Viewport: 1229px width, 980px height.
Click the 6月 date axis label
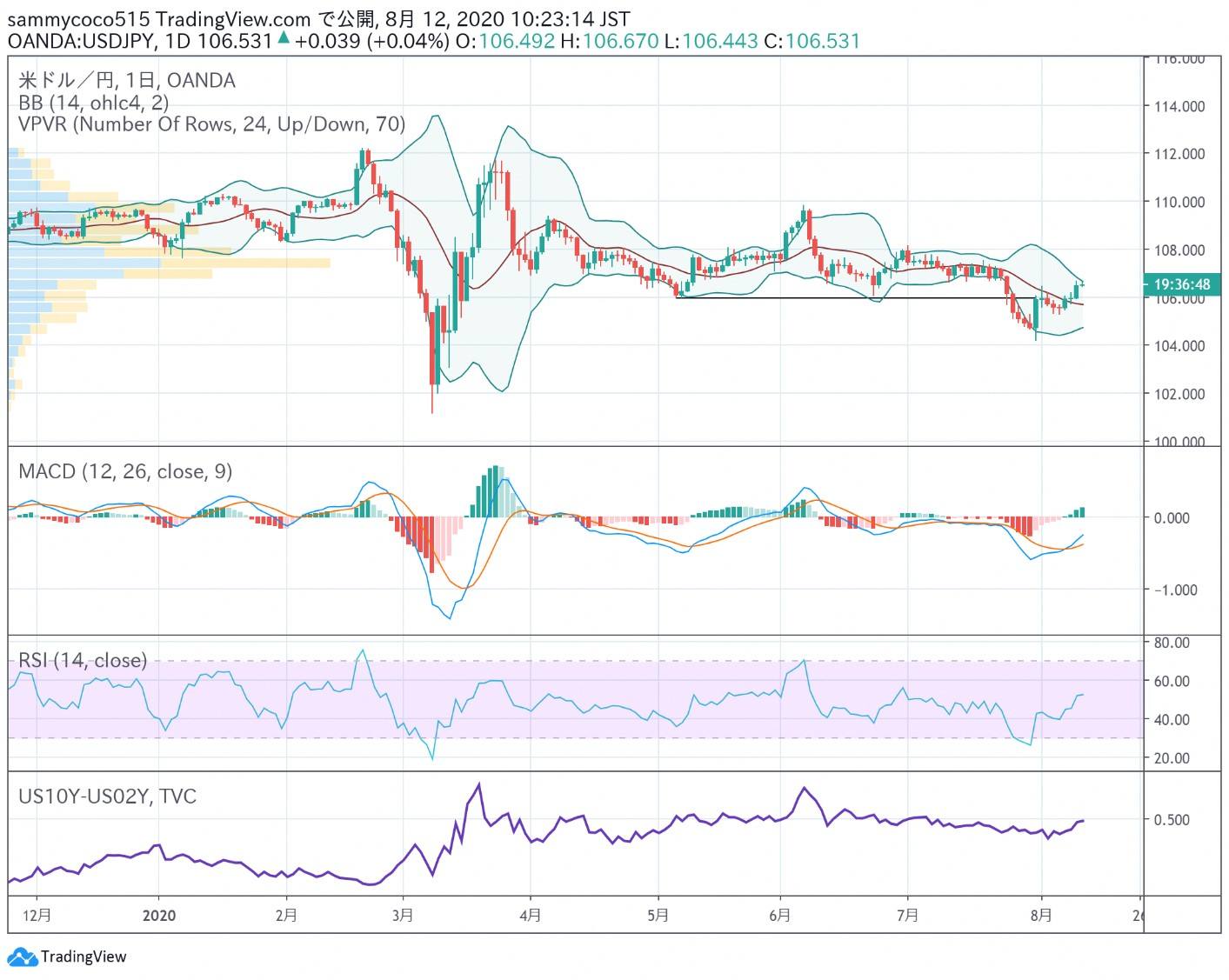780,916
